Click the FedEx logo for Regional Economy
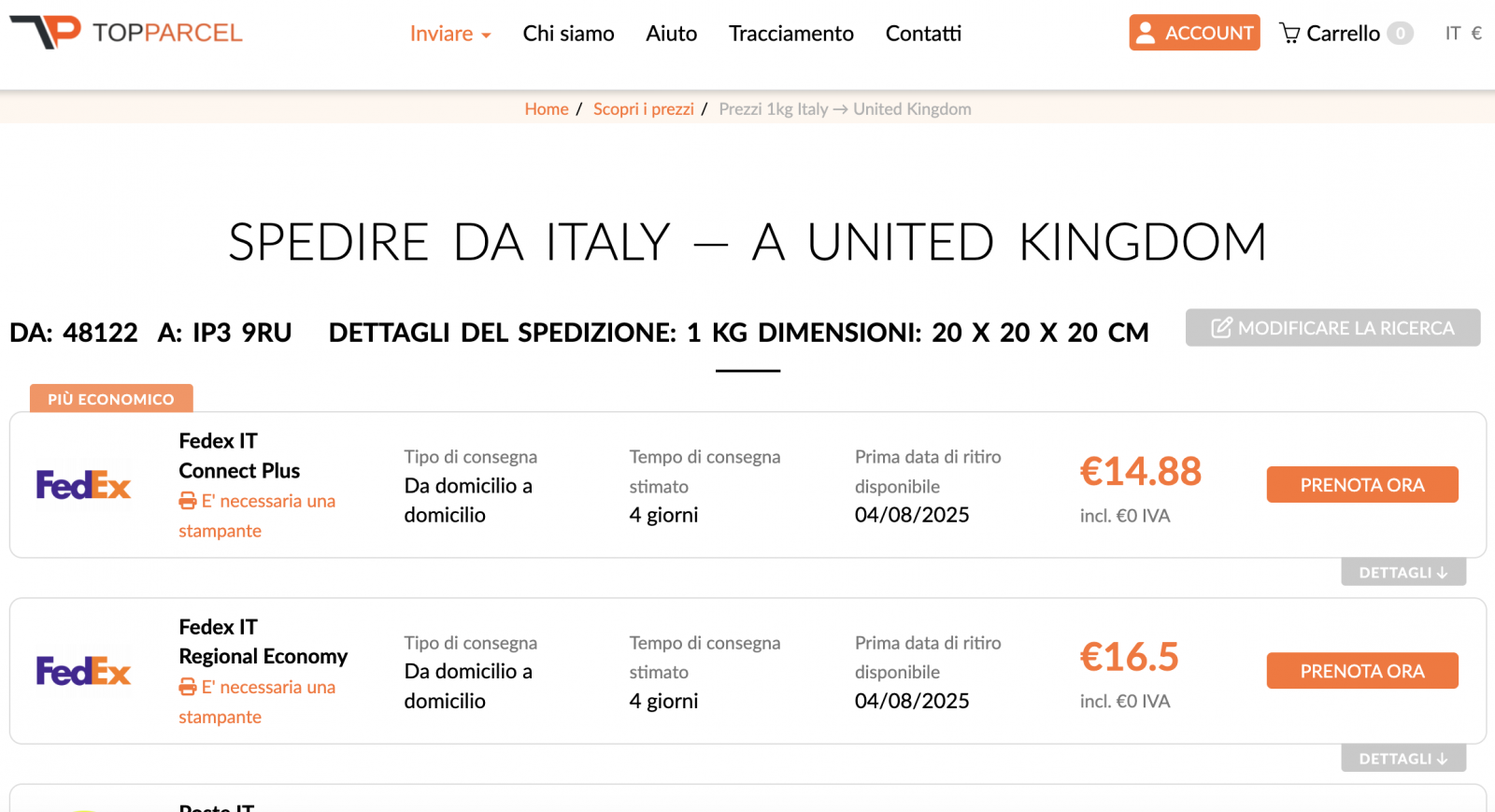 pos(83,671)
